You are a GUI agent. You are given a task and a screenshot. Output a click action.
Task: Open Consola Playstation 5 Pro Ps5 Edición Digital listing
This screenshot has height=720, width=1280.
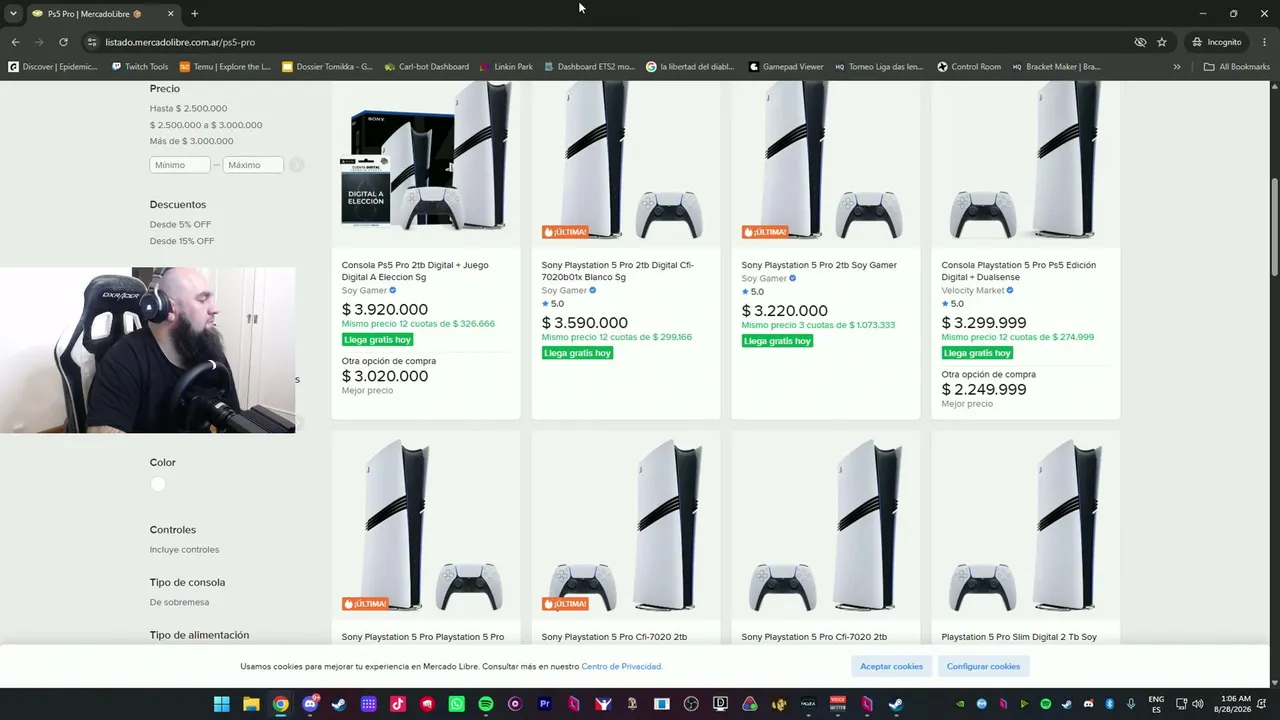1019,271
